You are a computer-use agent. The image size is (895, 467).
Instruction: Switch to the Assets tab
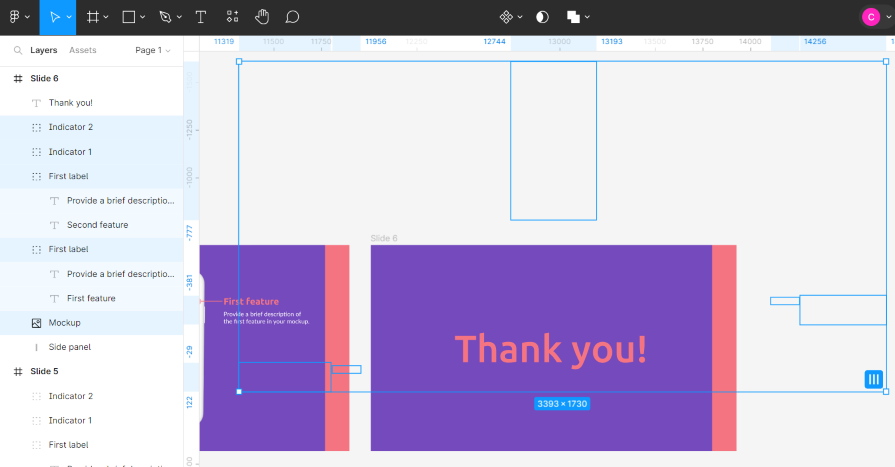(x=83, y=50)
